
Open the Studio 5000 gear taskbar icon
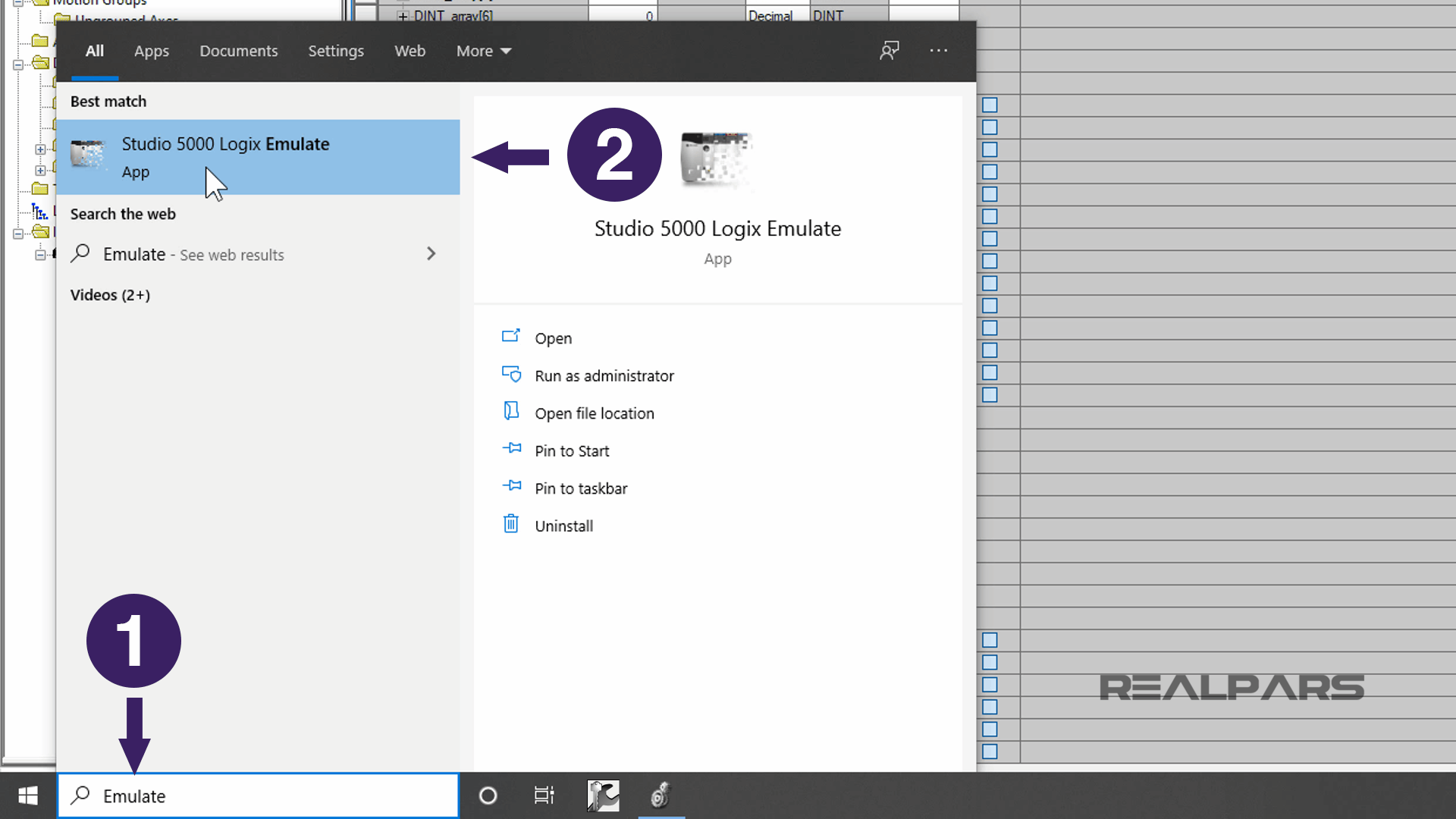coord(661,795)
